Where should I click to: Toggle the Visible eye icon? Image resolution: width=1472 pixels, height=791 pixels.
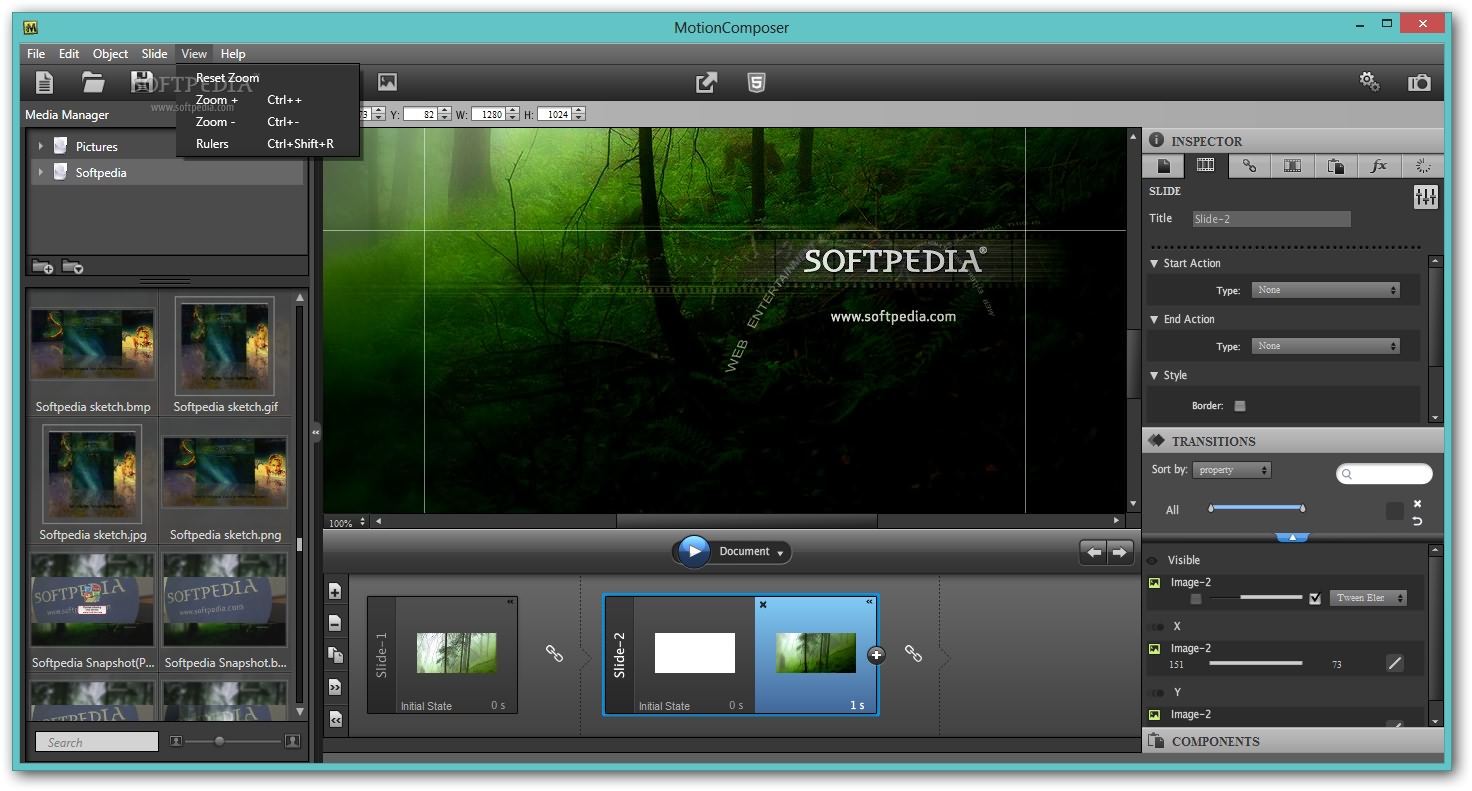[1152, 561]
